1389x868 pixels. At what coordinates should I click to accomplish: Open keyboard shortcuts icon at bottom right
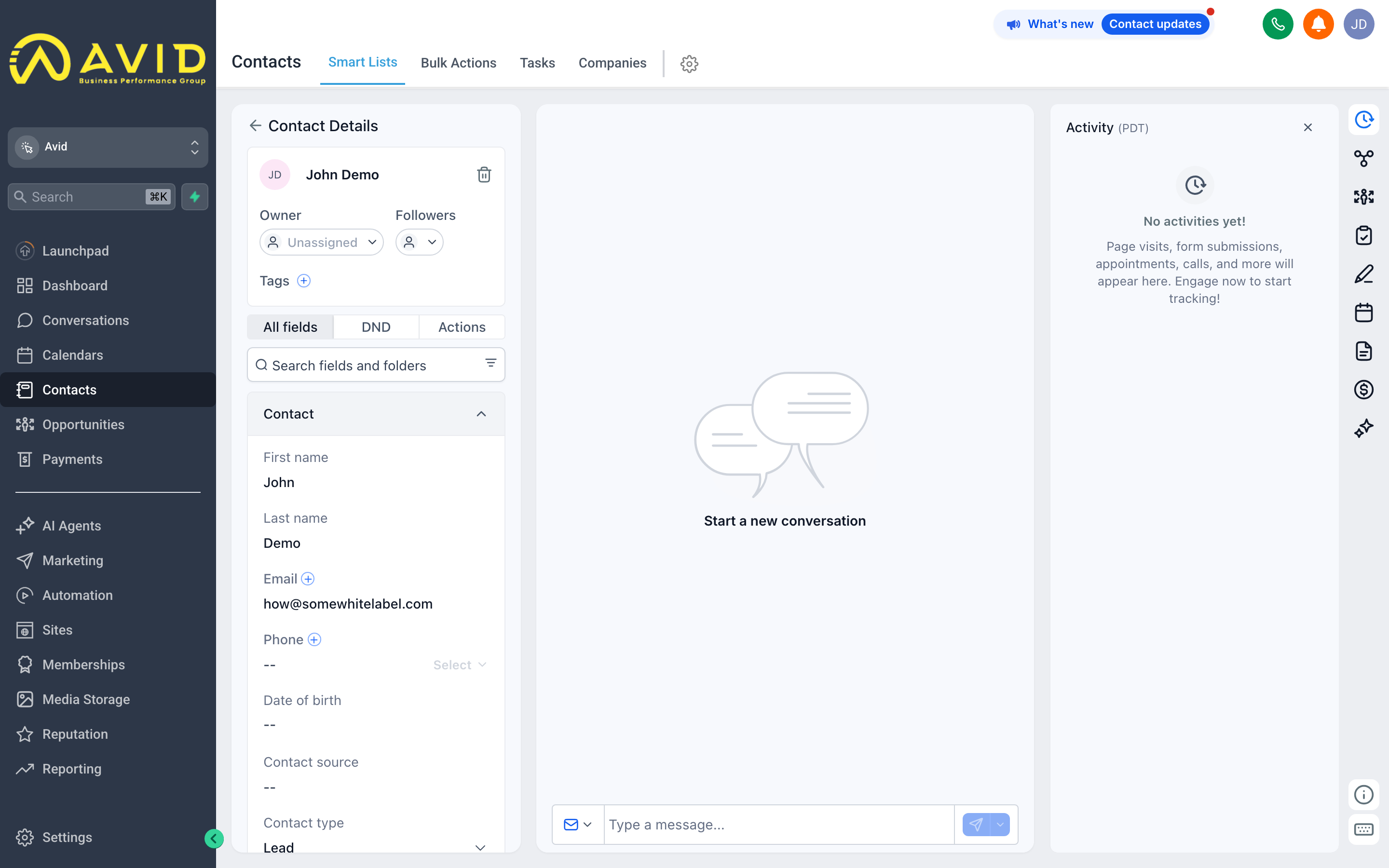tap(1363, 829)
